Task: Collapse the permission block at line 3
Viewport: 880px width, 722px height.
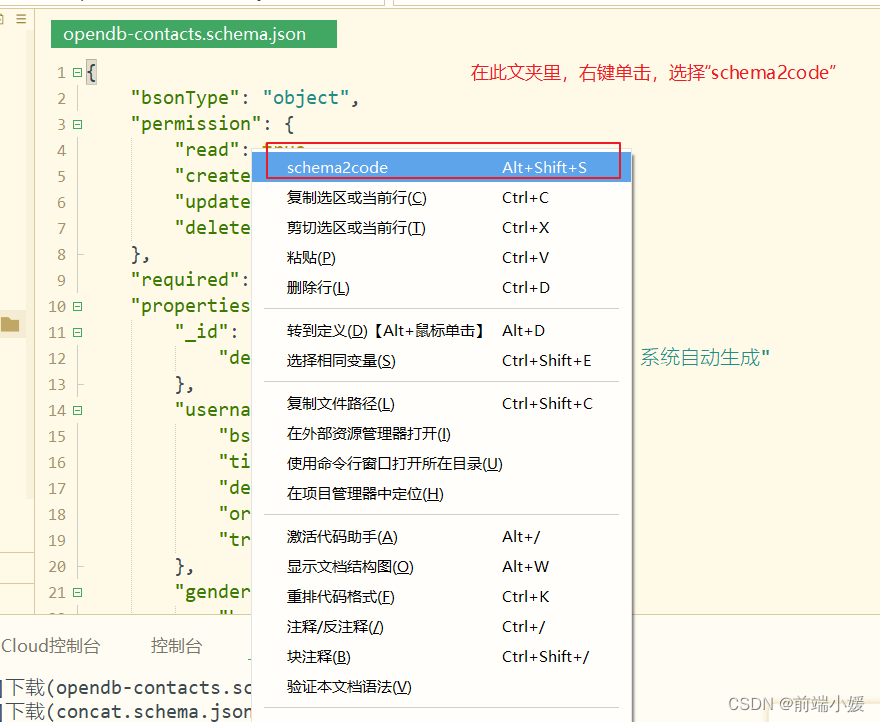Action: pyautogui.click(x=75, y=123)
